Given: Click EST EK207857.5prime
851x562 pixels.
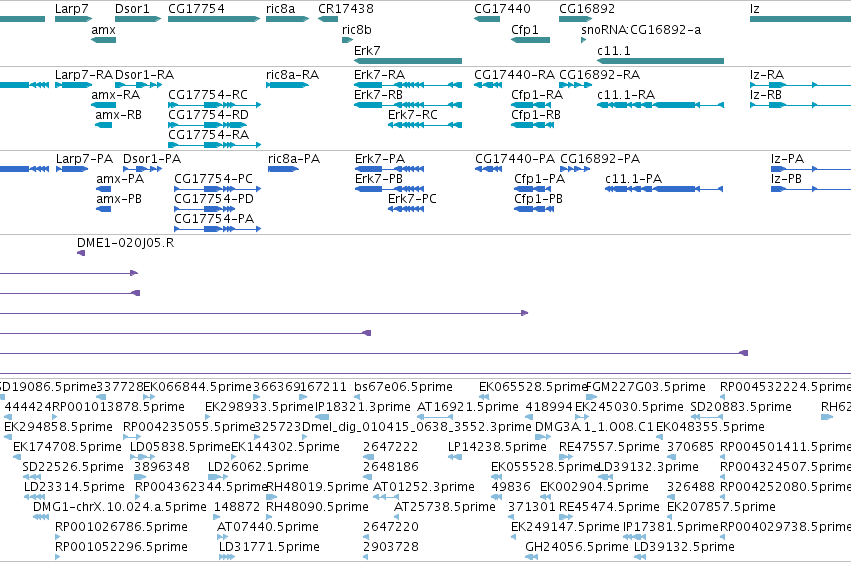Looking at the screenshot, I should 670,517.
